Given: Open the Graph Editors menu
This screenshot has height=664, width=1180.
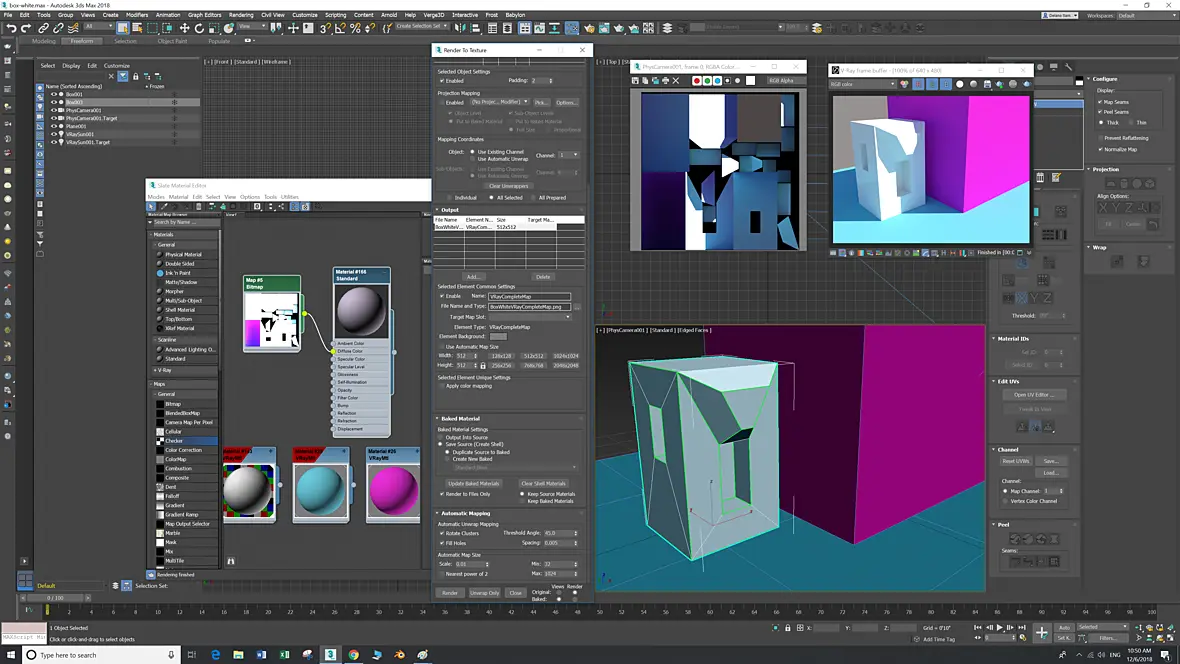Looking at the screenshot, I should point(205,15).
